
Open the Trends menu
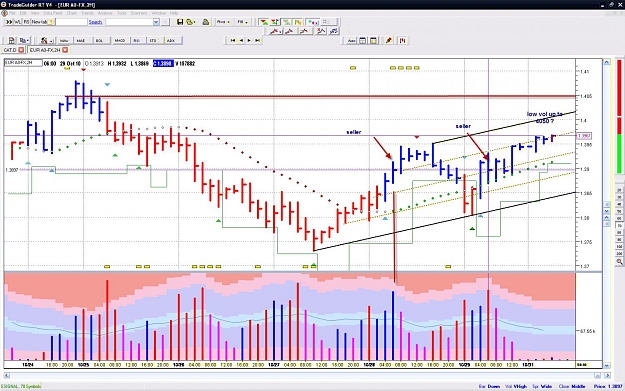87,13
